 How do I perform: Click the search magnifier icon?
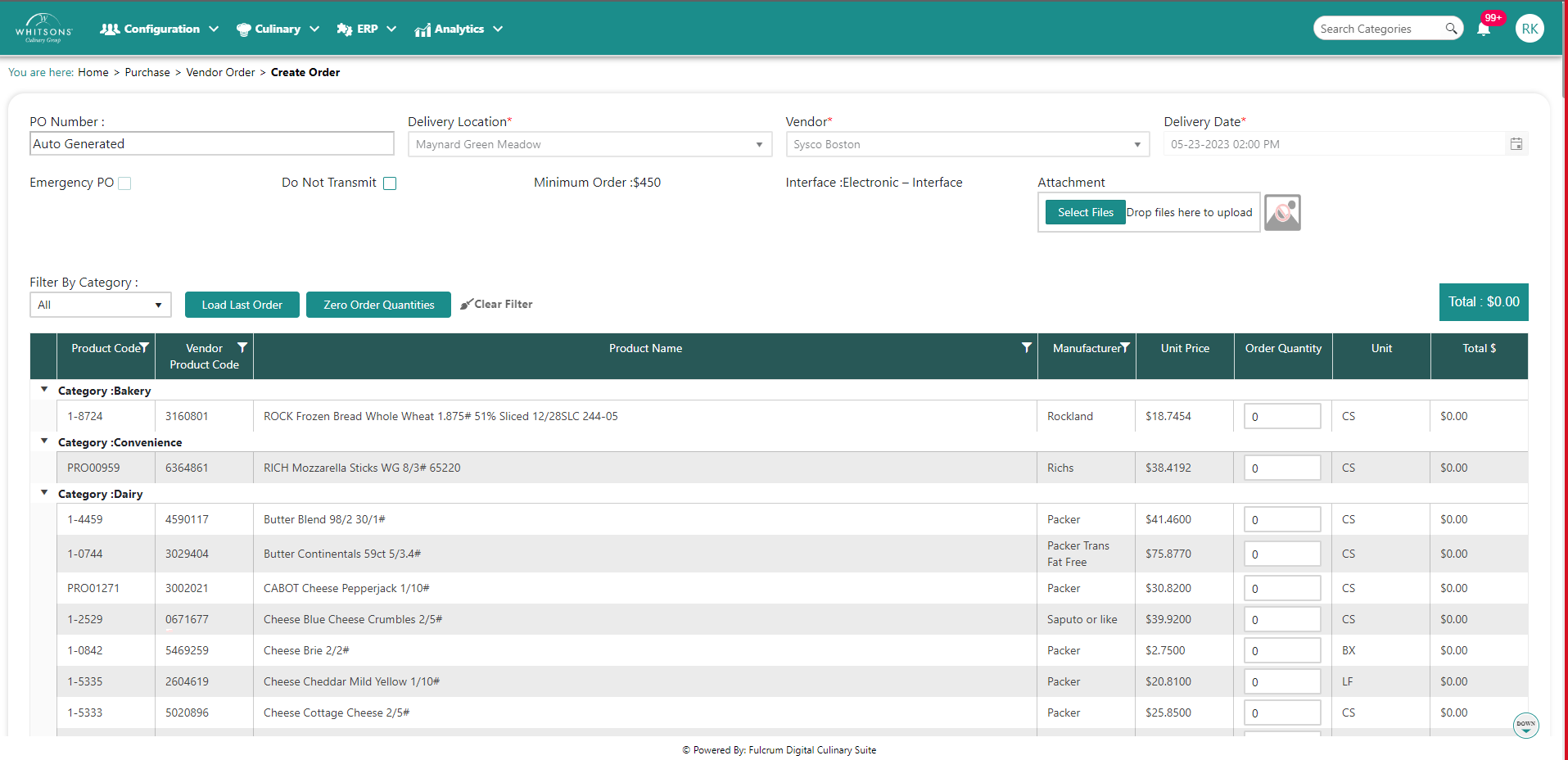pyautogui.click(x=1451, y=29)
